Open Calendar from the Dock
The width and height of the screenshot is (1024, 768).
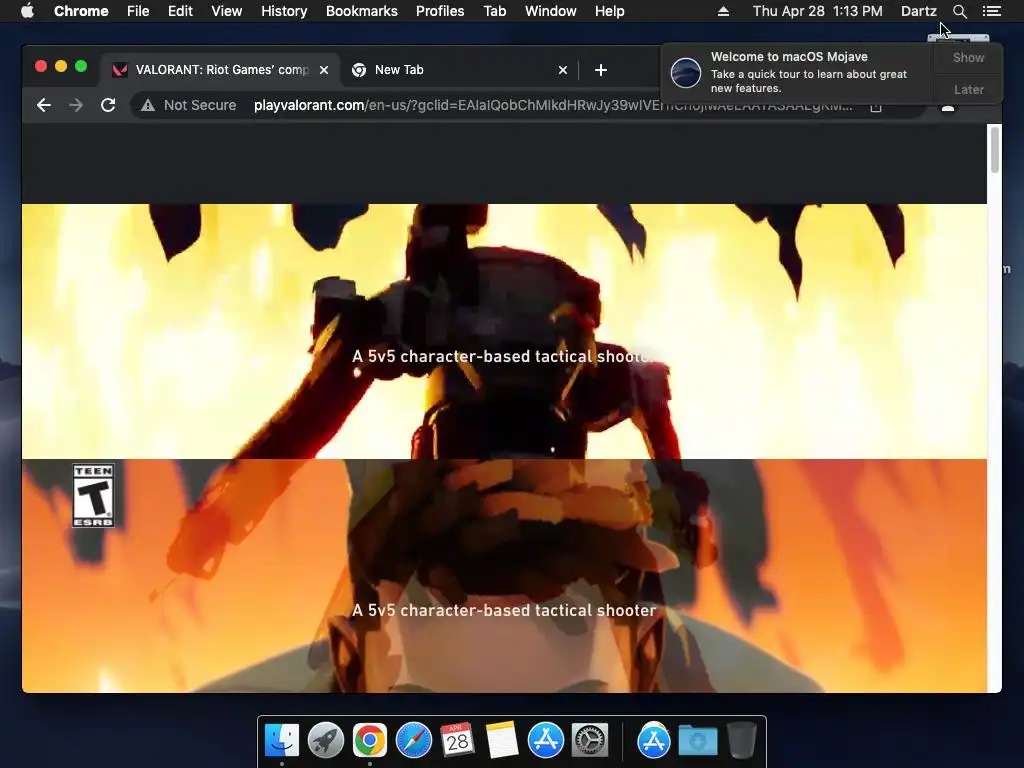[457, 740]
